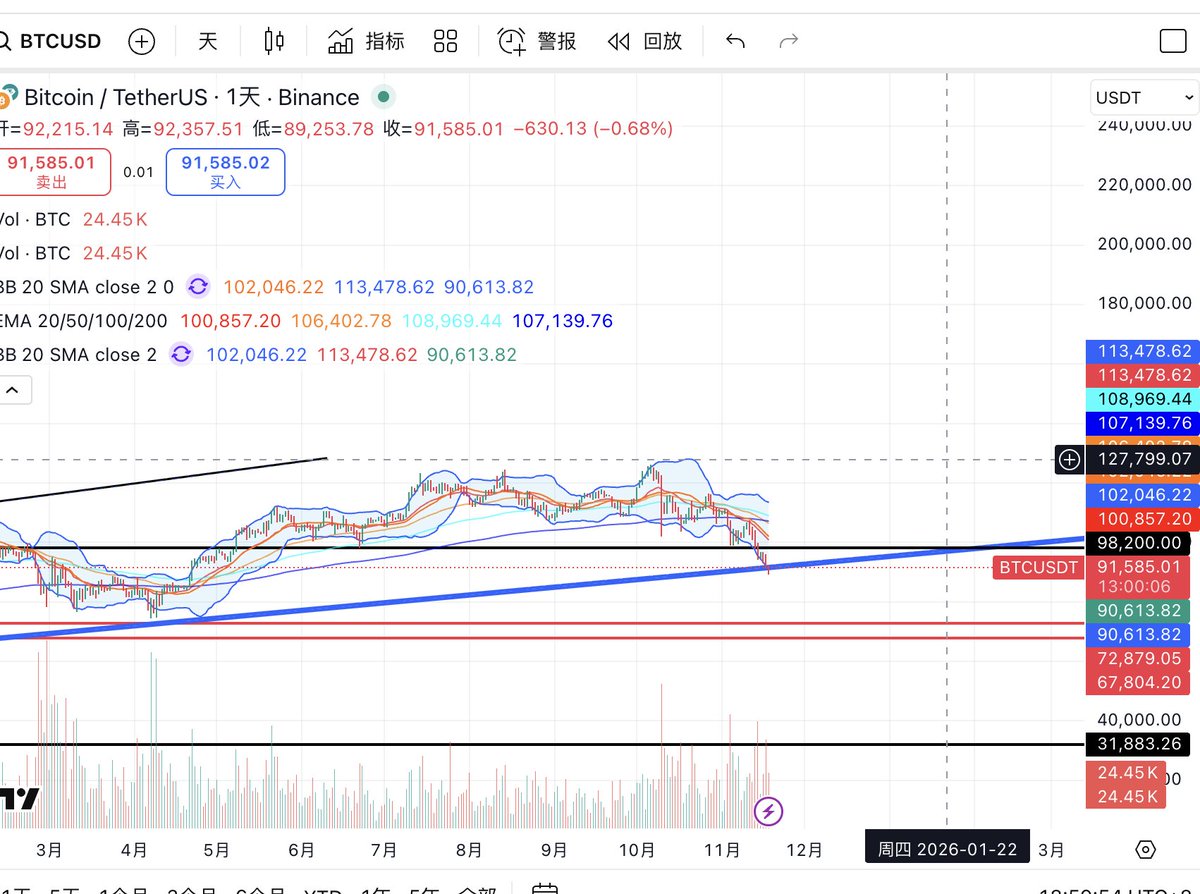The height and width of the screenshot is (894, 1200).
Task: Open the candlestick chart style menu
Action: tap(274, 41)
